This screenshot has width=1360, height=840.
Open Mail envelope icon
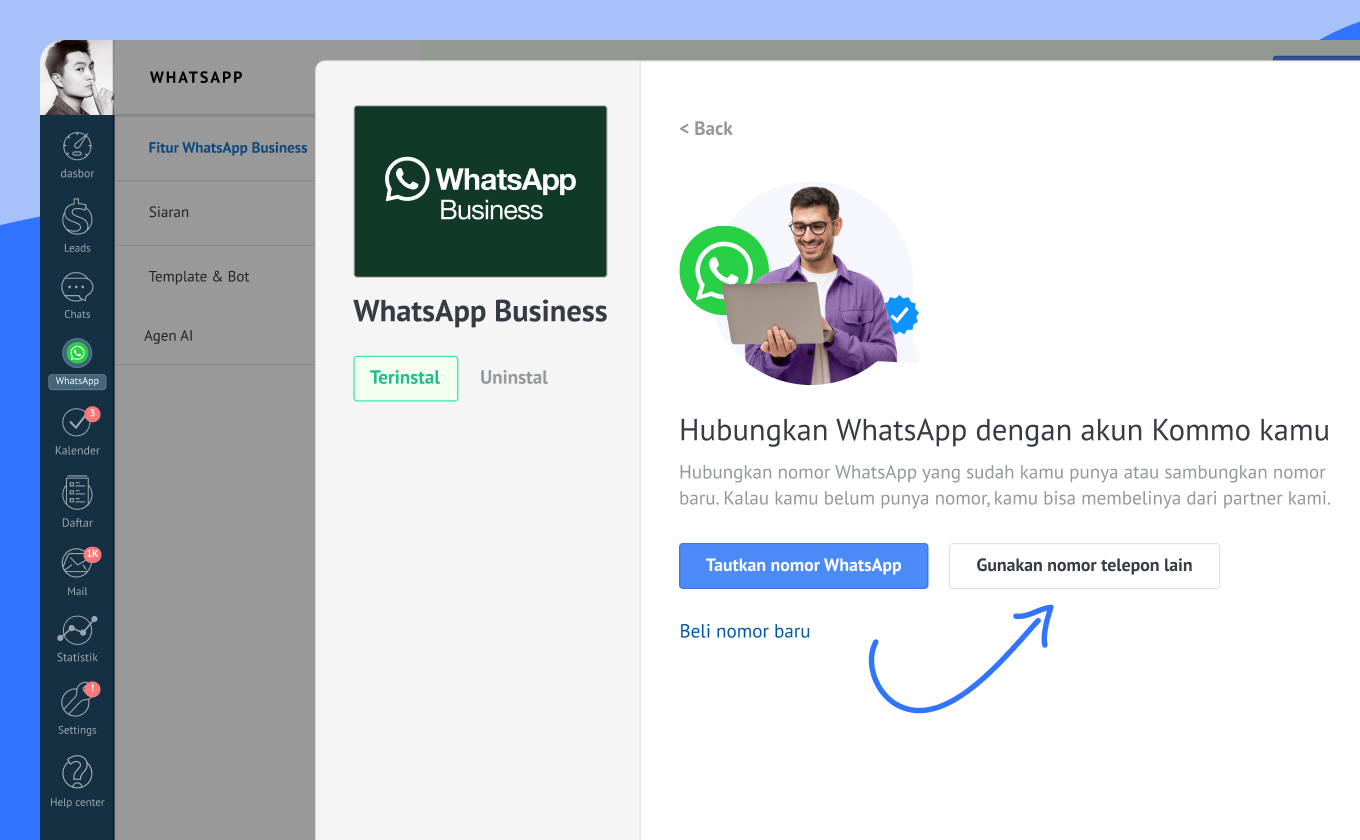click(x=77, y=563)
